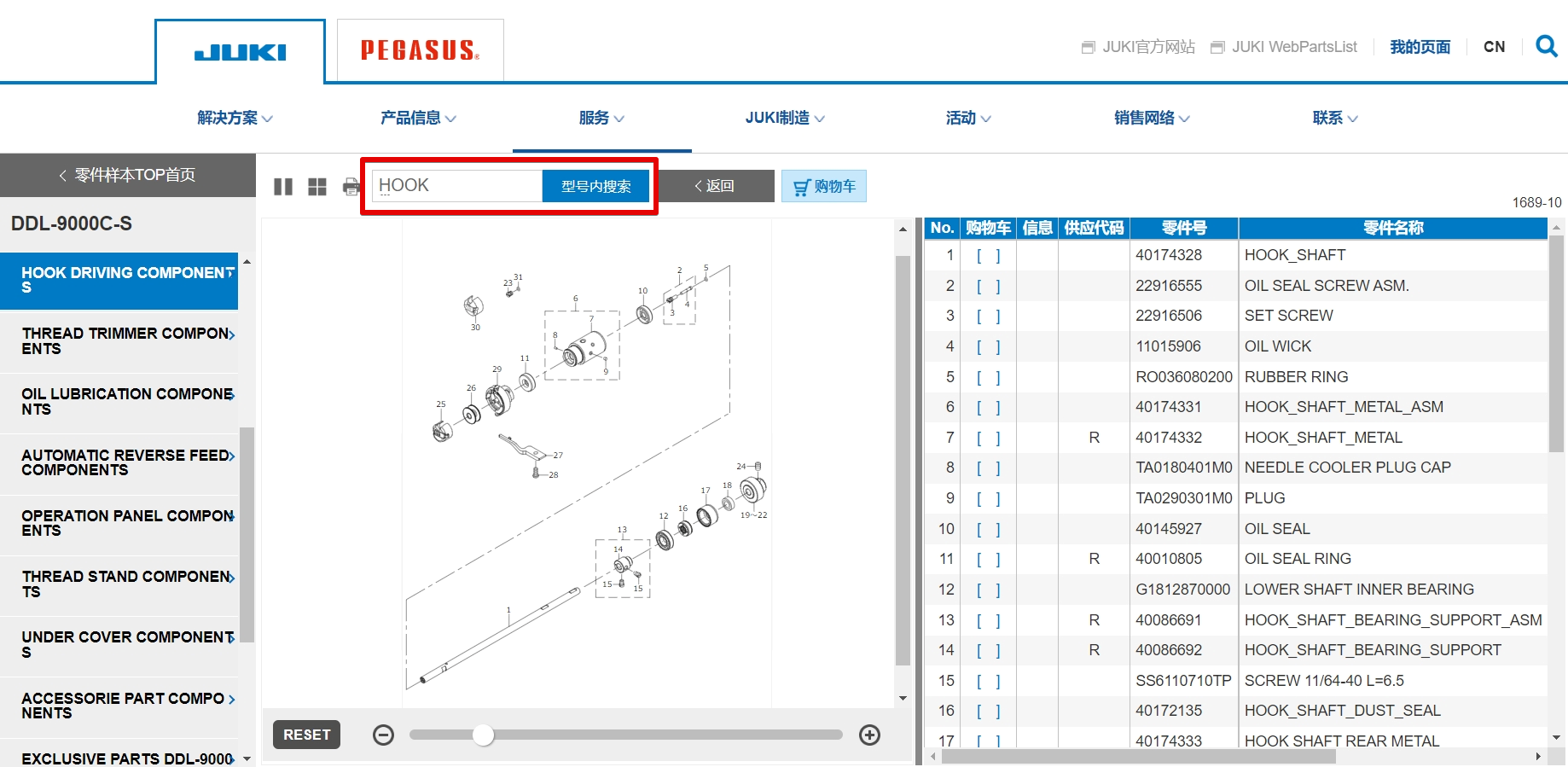1568x767 pixels.
Task: Expand the 解决方案 dropdown menu
Action: click(x=235, y=118)
